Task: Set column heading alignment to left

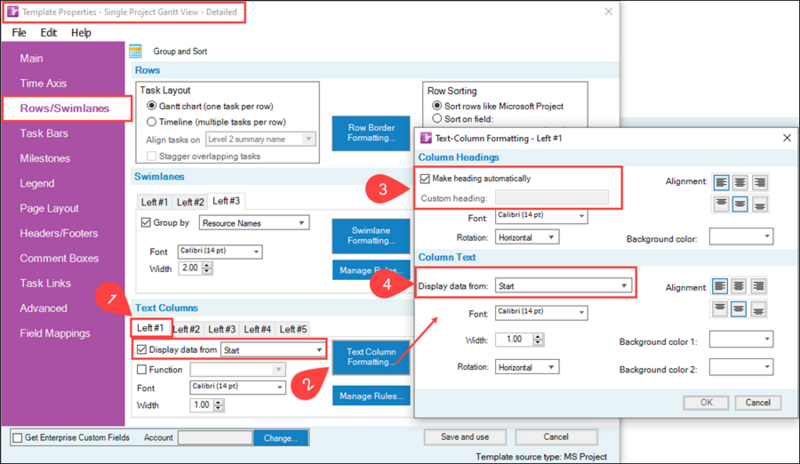Action: click(x=721, y=182)
